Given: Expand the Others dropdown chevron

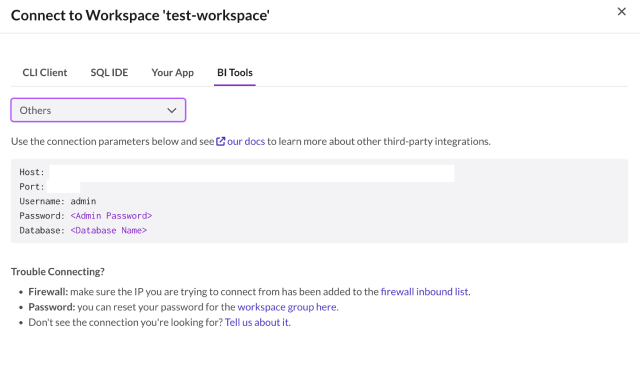Looking at the screenshot, I should 172,110.
